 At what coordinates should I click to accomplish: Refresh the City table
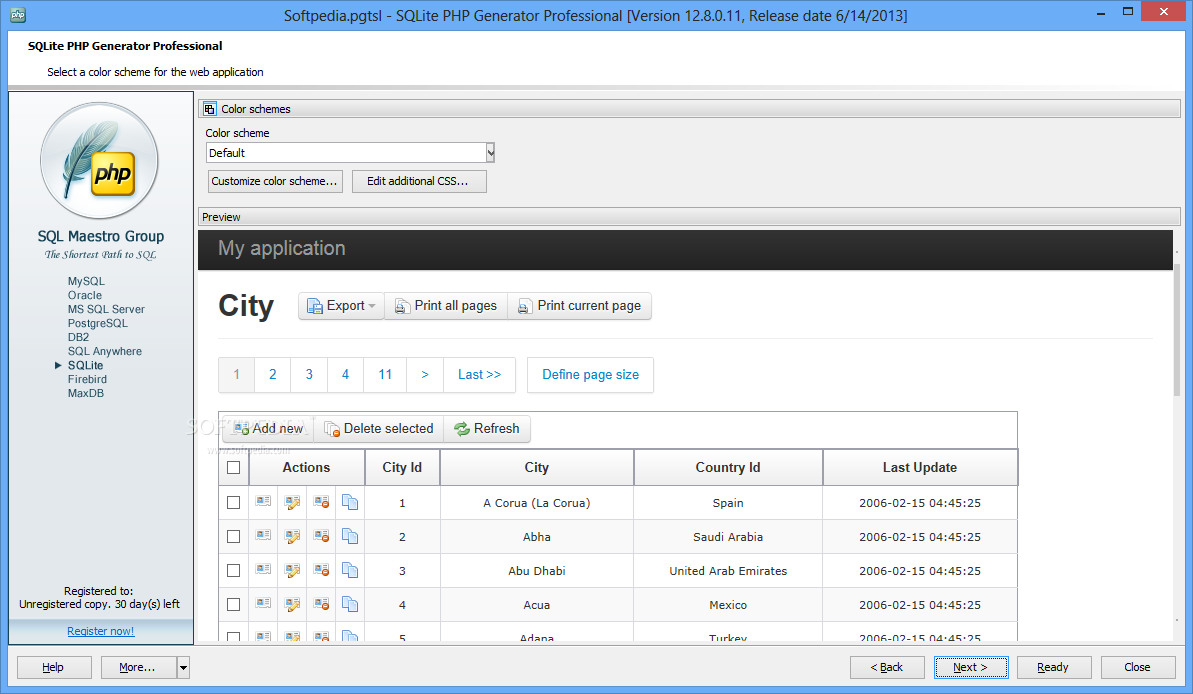[487, 428]
